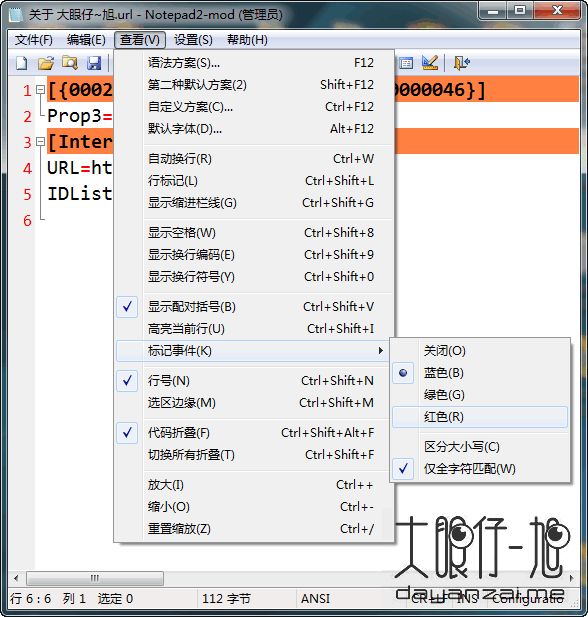Open the 文件(F) menu

tap(33, 40)
